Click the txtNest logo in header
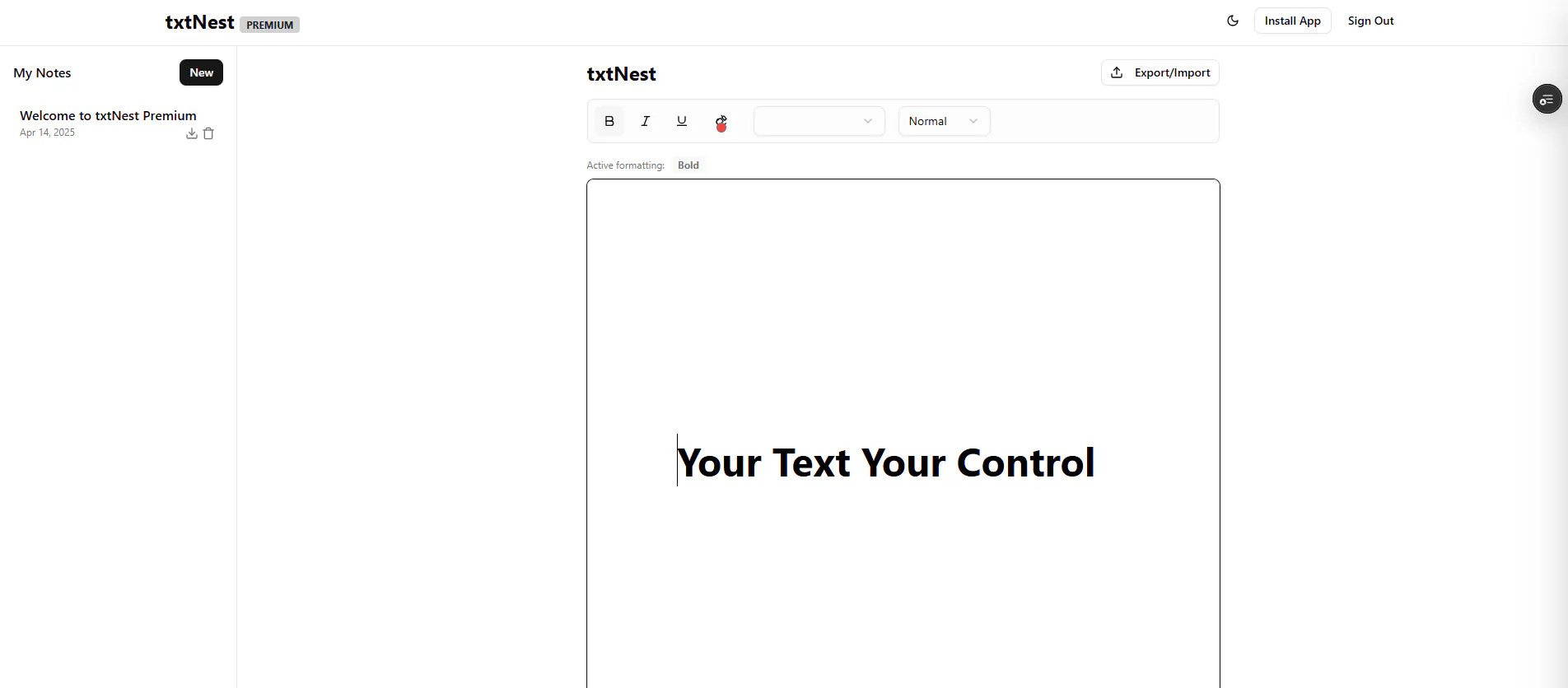The width and height of the screenshot is (1568, 688). [199, 22]
